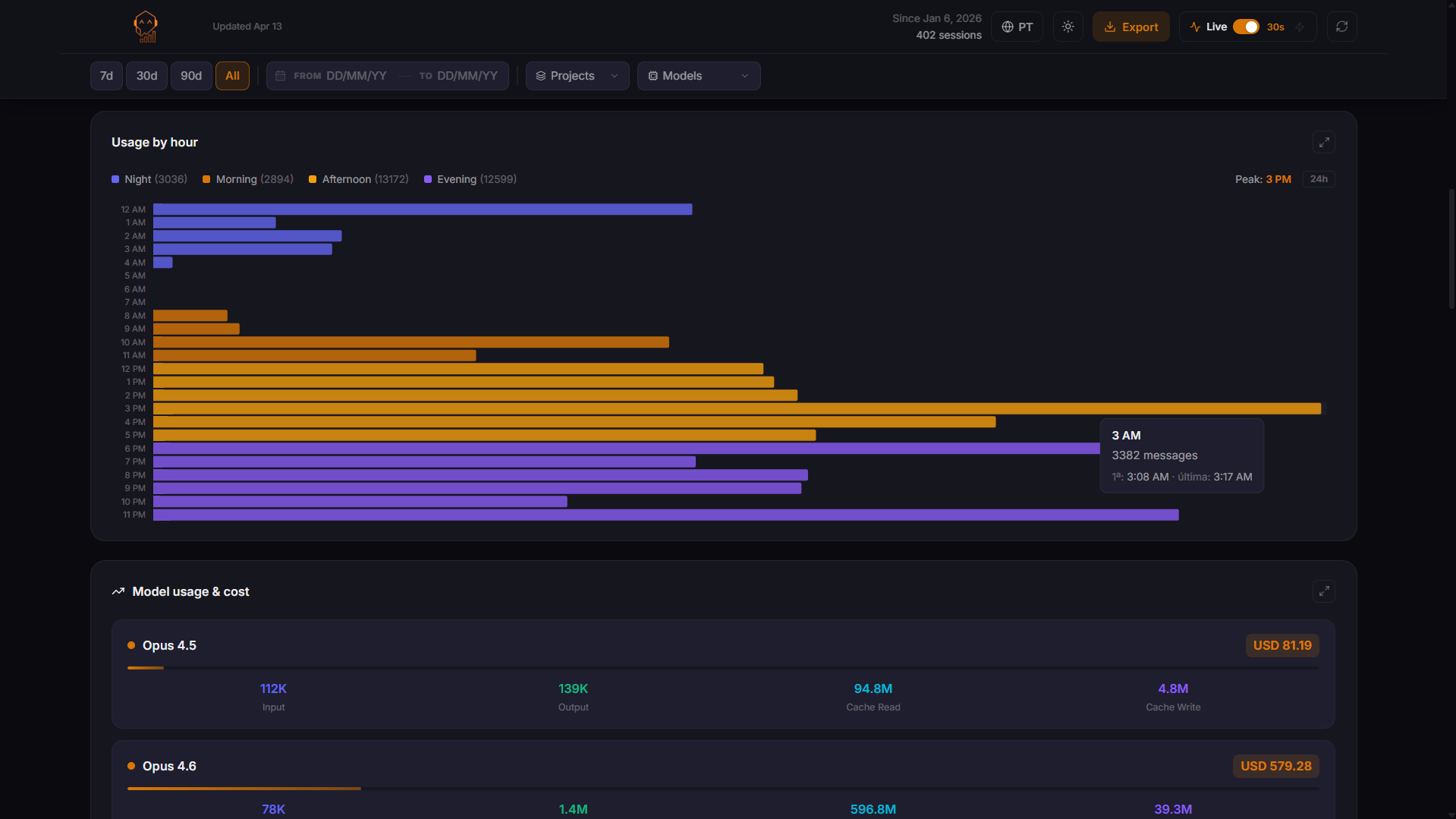Screen dimensions: 1456x819
Task: Open the Models filter dropdown
Action: tap(698, 76)
